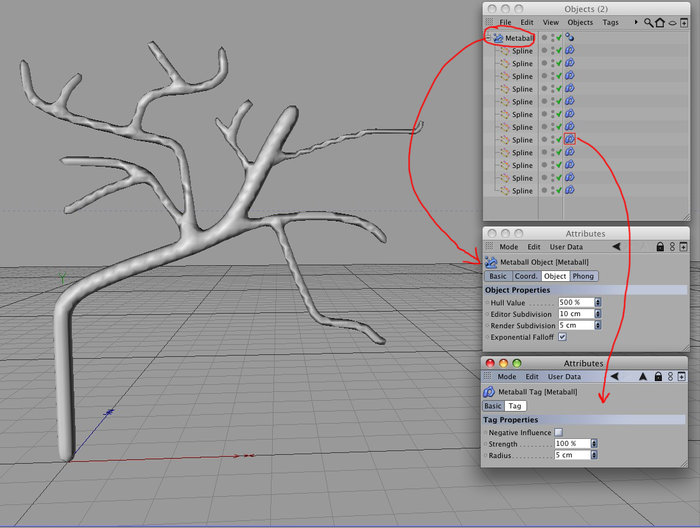Toggle green checkmark of the first Spline row
This screenshot has width=700, height=528.
click(x=559, y=51)
